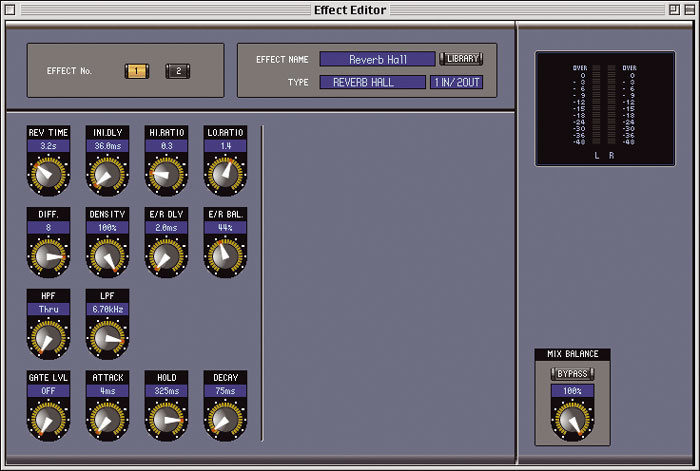The image size is (700, 471).
Task: Click the DENSITY knob
Action: point(106,258)
